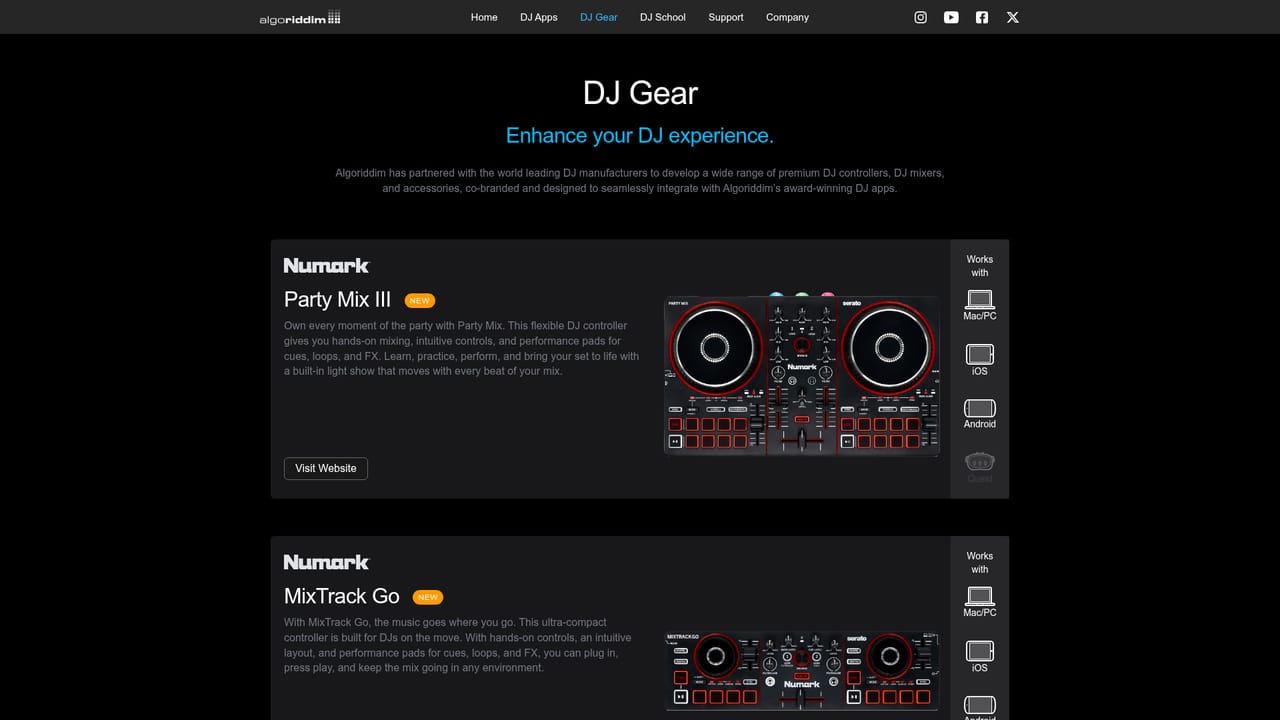
Task: Click MixTrack Go controller image
Action: point(802,670)
